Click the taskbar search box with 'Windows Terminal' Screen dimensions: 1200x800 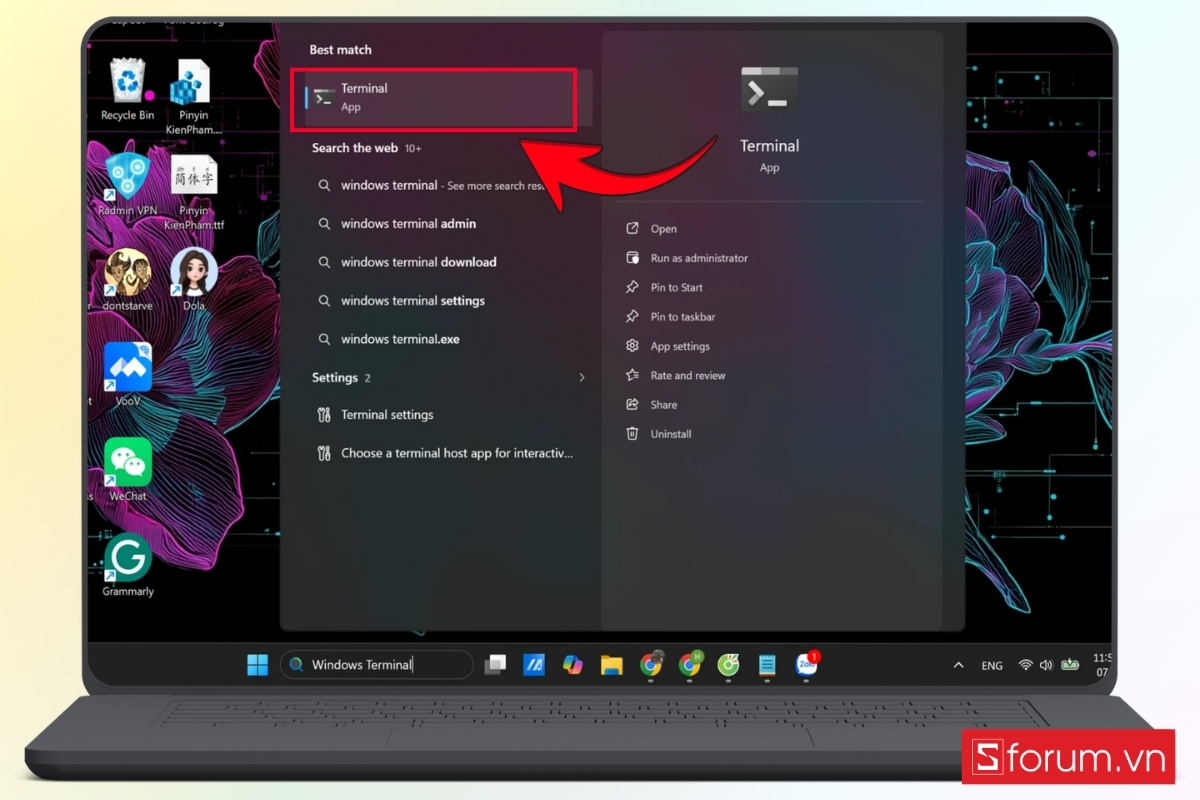[376, 665]
